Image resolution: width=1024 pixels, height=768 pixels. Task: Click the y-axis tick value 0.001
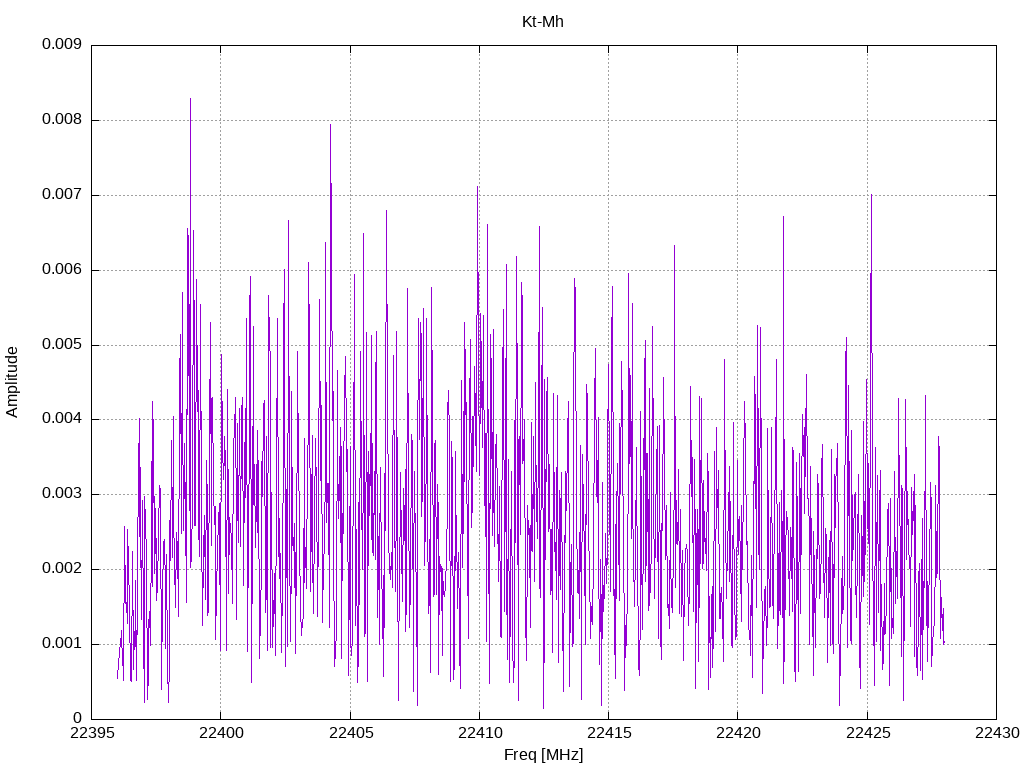pos(62,643)
